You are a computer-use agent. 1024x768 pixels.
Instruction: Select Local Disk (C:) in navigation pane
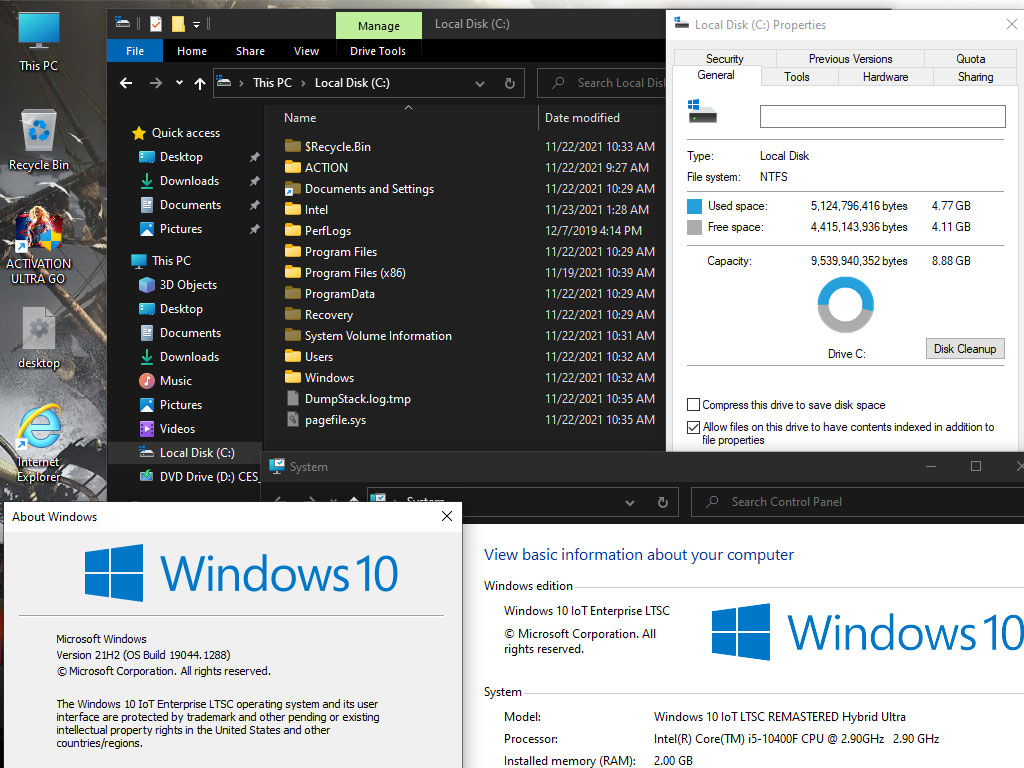(x=187, y=453)
